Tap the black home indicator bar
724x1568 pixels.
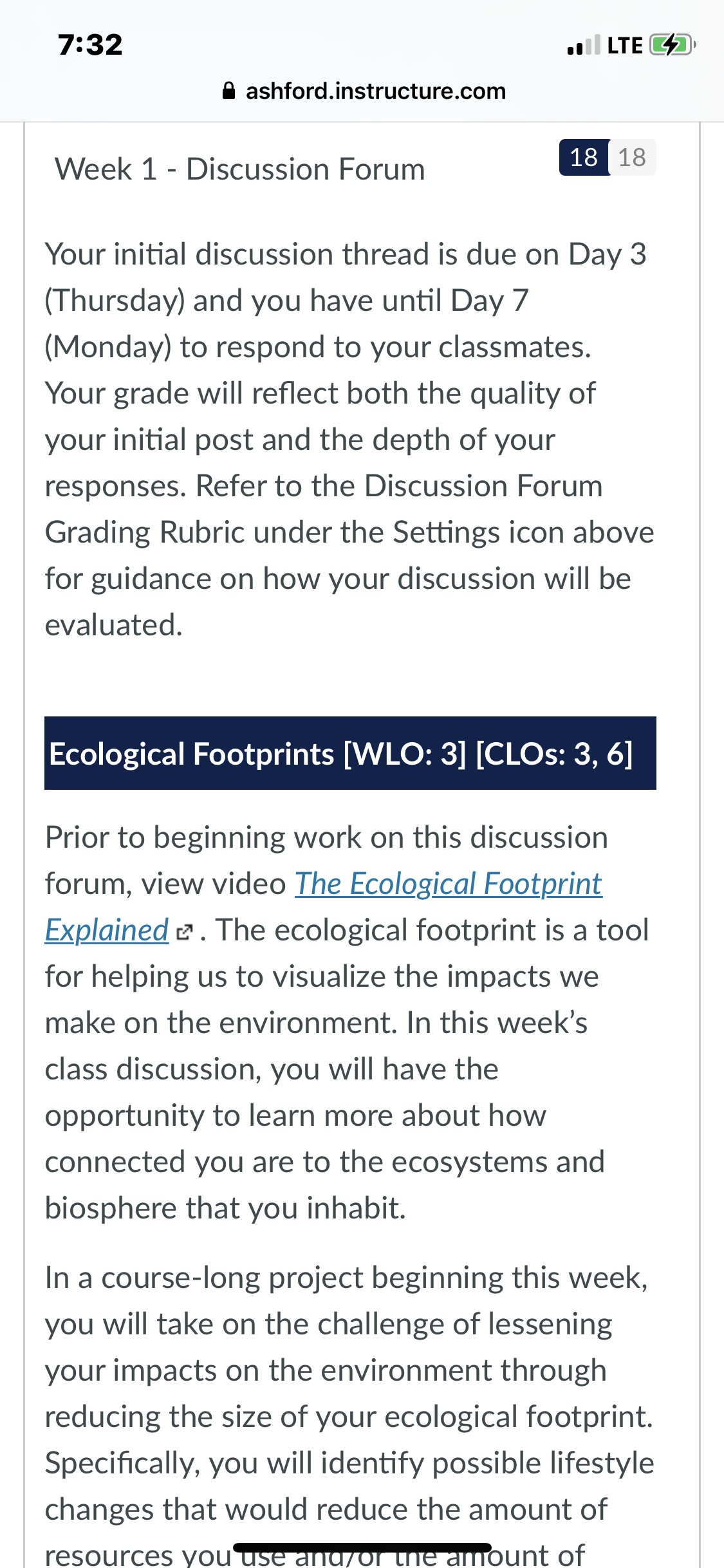(x=362, y=1547)
